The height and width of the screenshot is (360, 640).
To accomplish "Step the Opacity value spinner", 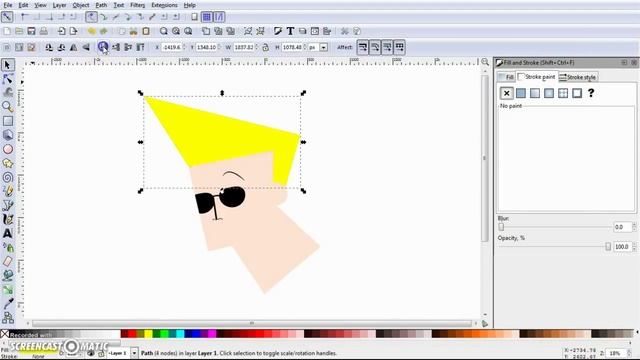I will [634, 247].
